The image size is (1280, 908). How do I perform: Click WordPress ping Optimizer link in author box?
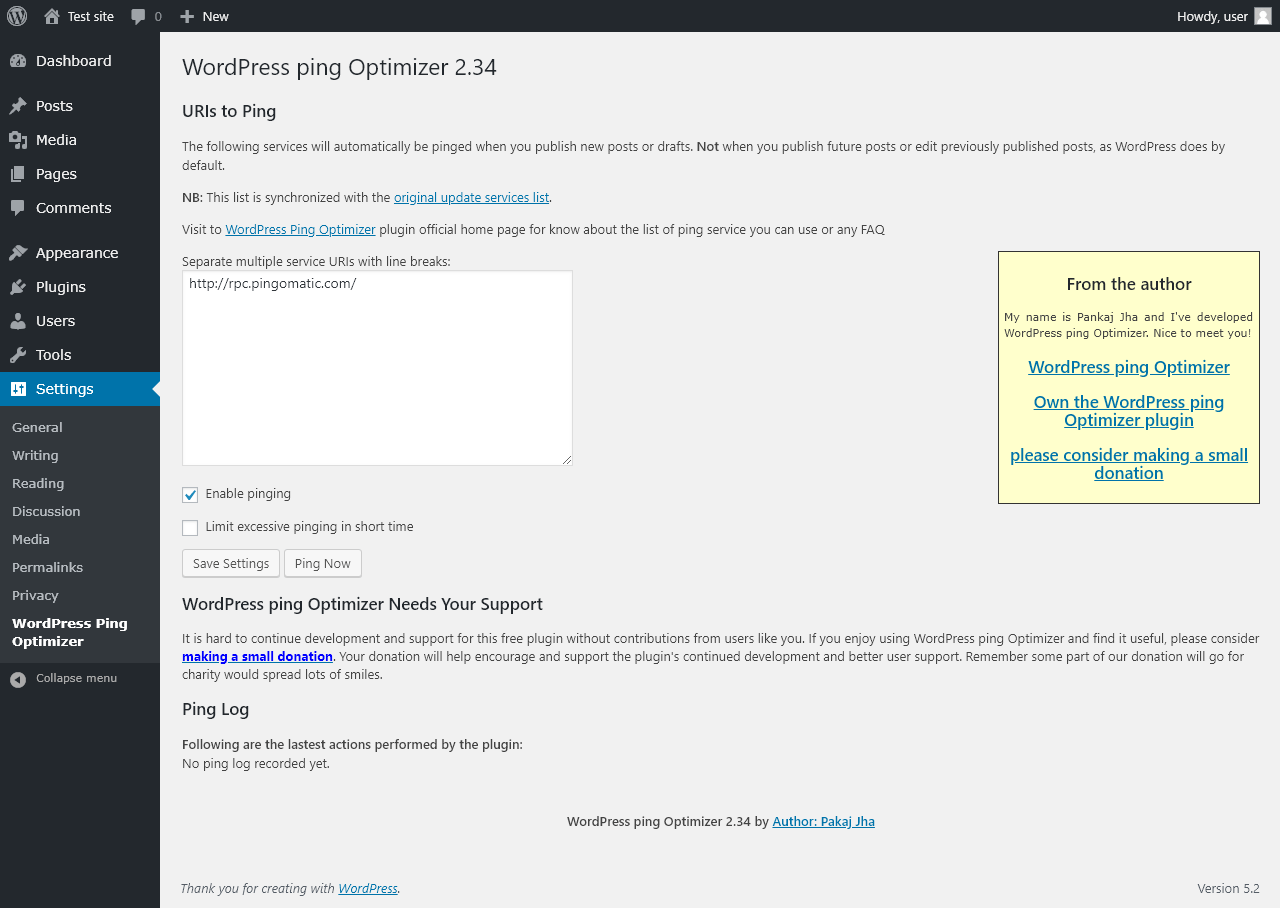[1129, 367]
